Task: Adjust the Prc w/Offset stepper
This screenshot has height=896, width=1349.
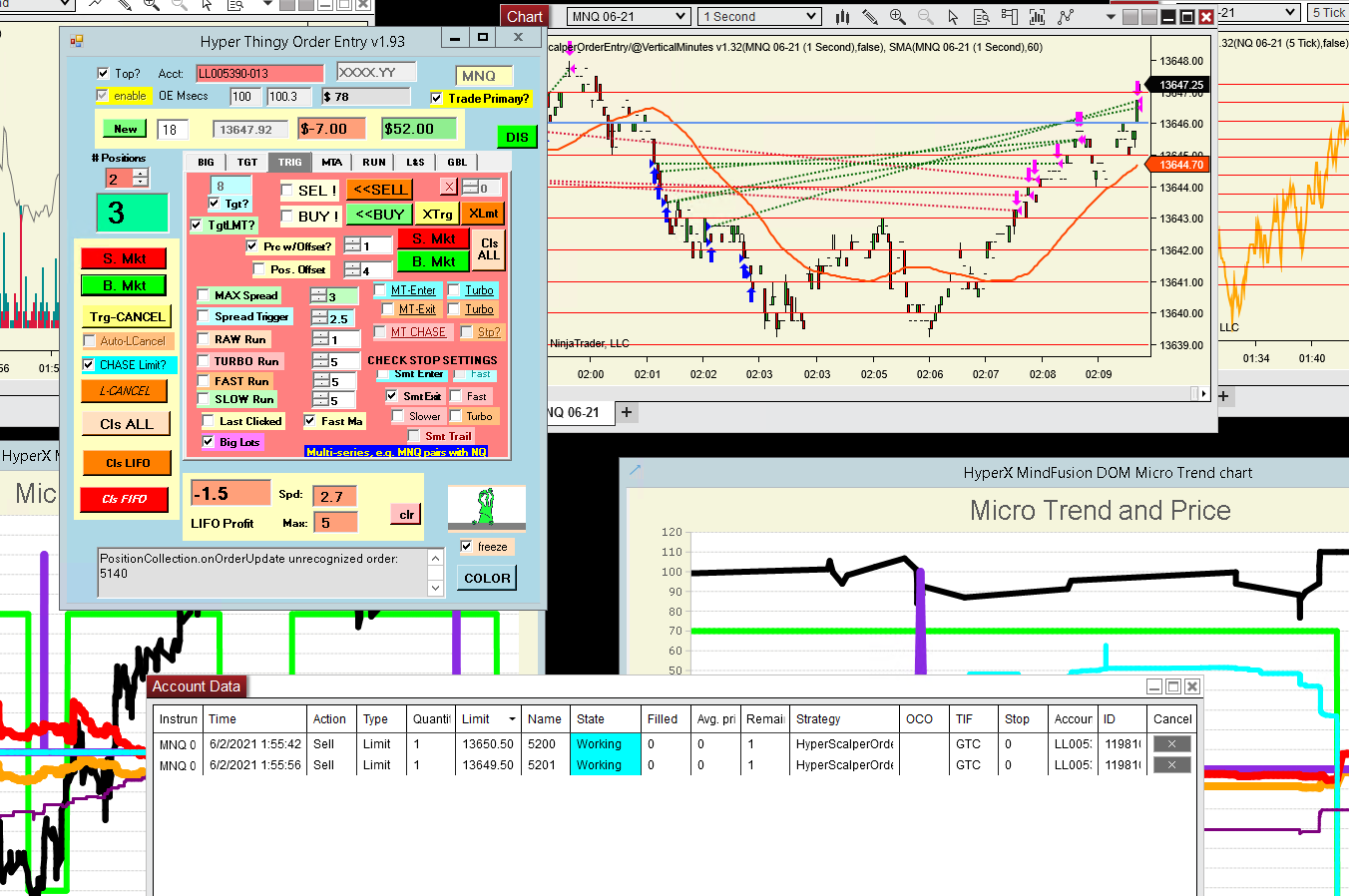Action: coord(353,245)
